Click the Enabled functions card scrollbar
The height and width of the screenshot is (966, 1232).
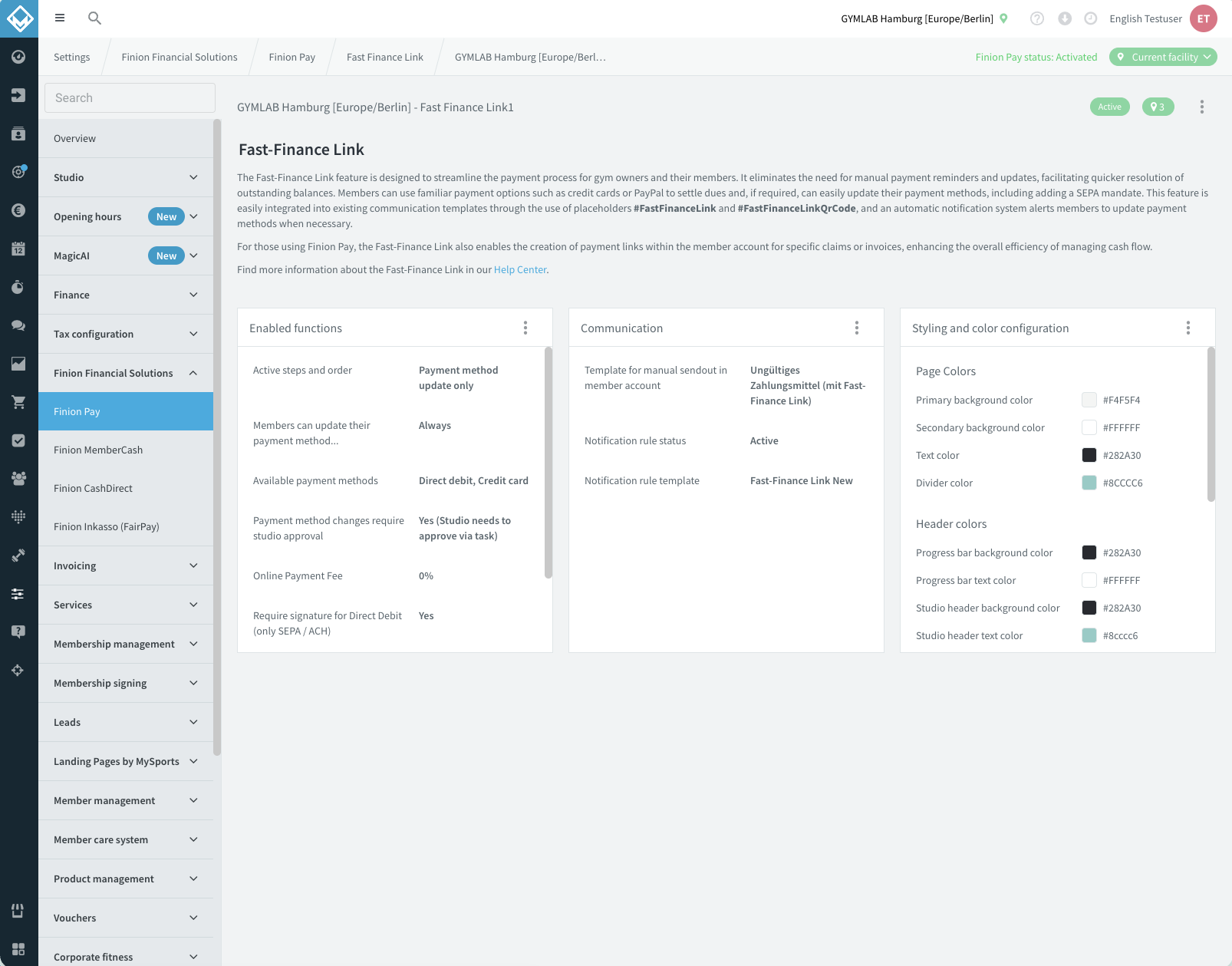548,462
